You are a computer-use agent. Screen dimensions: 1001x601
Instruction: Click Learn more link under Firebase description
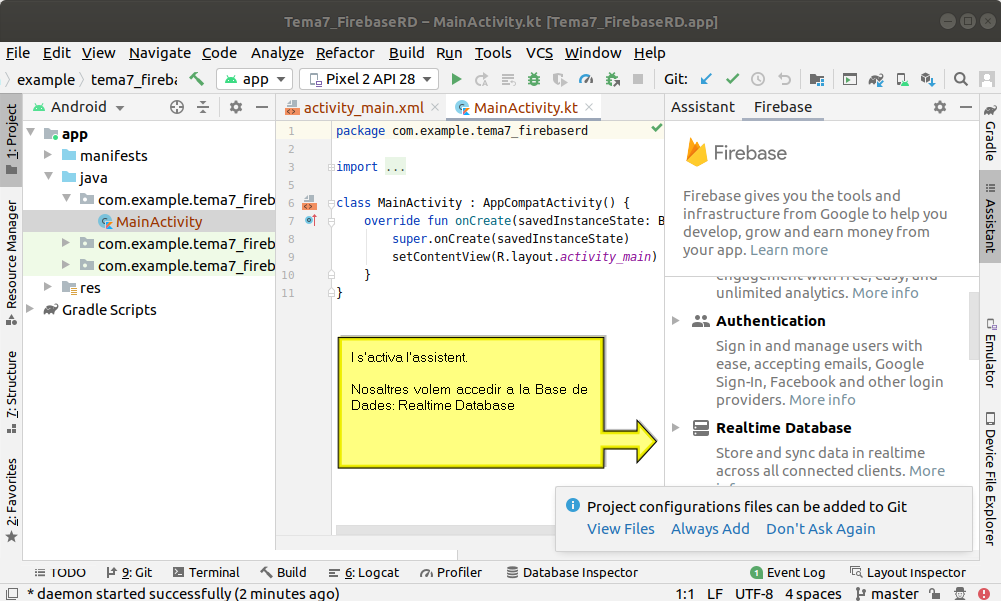pyautogui.click(x=789, y=250)
